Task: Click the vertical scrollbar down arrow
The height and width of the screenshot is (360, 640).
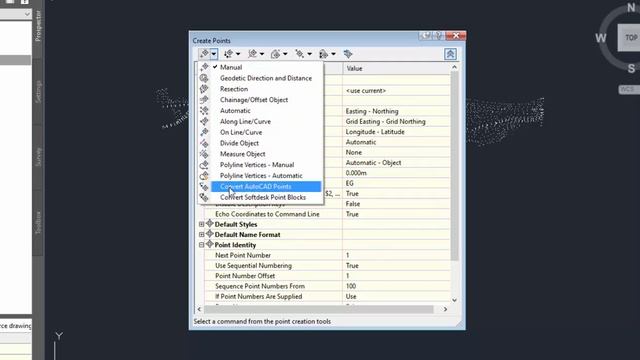Action: point(454,300)
